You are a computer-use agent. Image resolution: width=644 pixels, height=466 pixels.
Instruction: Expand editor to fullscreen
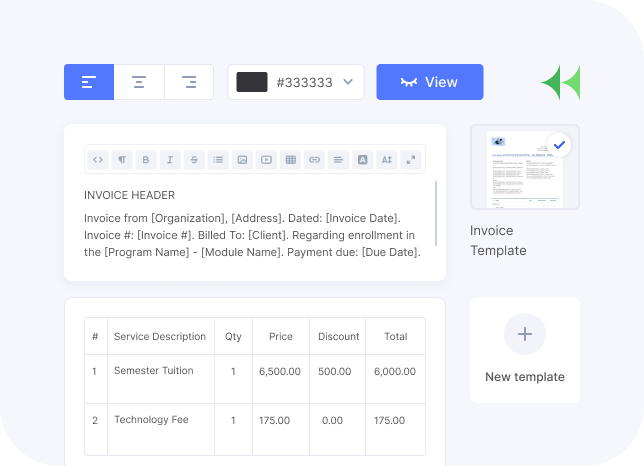411,160
